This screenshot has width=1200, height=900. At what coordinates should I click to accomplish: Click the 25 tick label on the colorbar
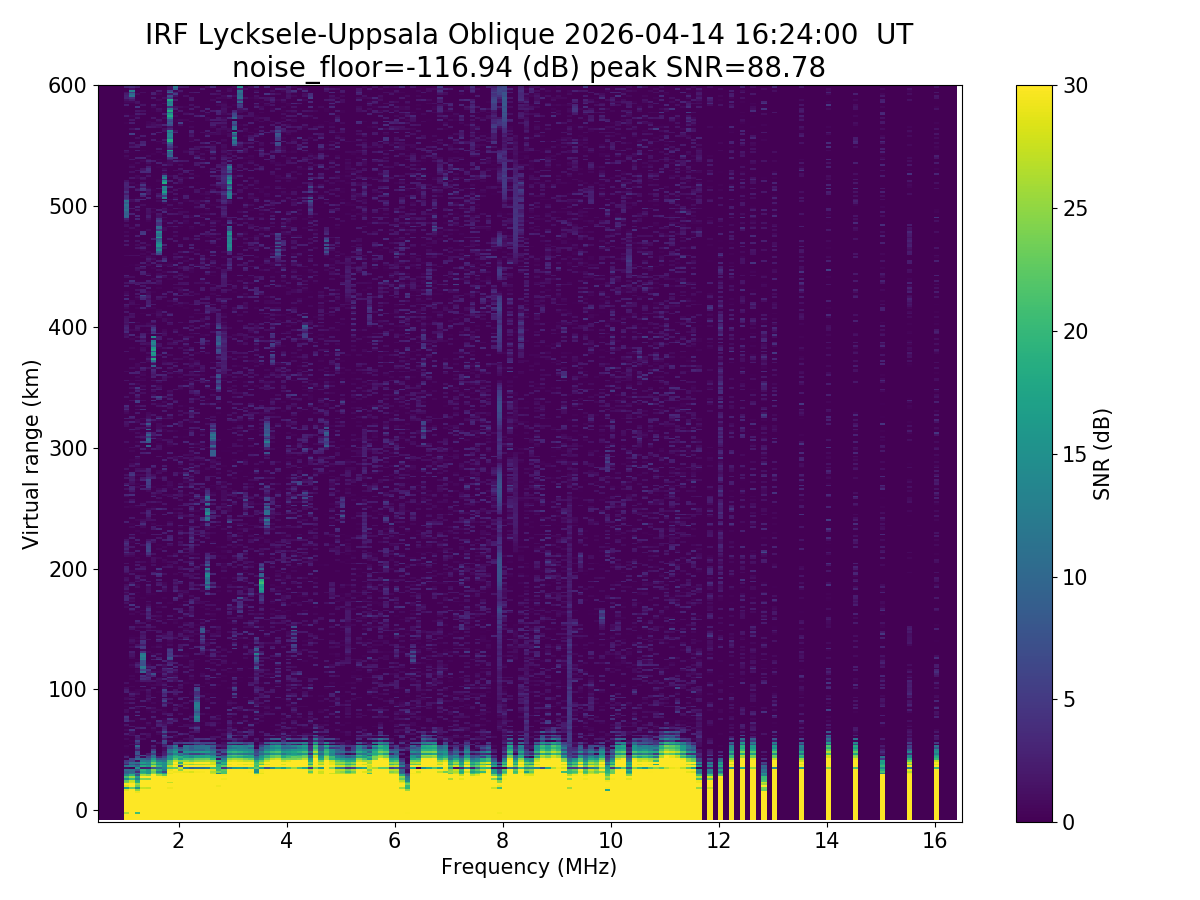coord(1074,209)
